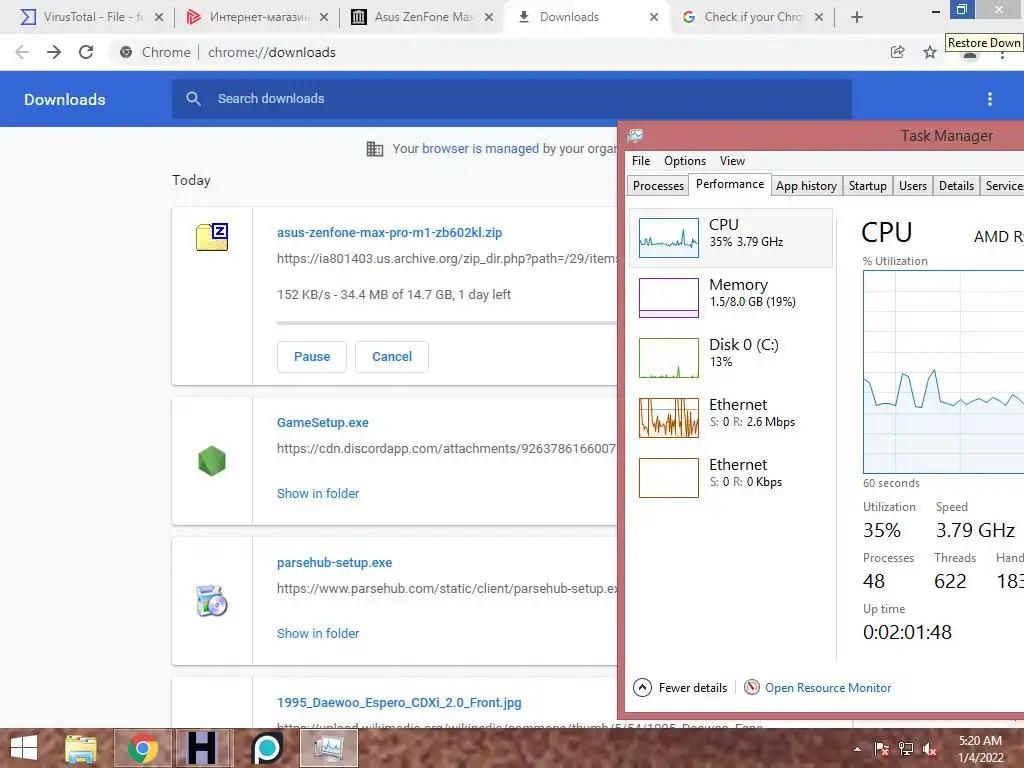Open Task Manager File menu
This screenshot has width=1024, height=768.
pyautogui.click(x=641, y=161)
